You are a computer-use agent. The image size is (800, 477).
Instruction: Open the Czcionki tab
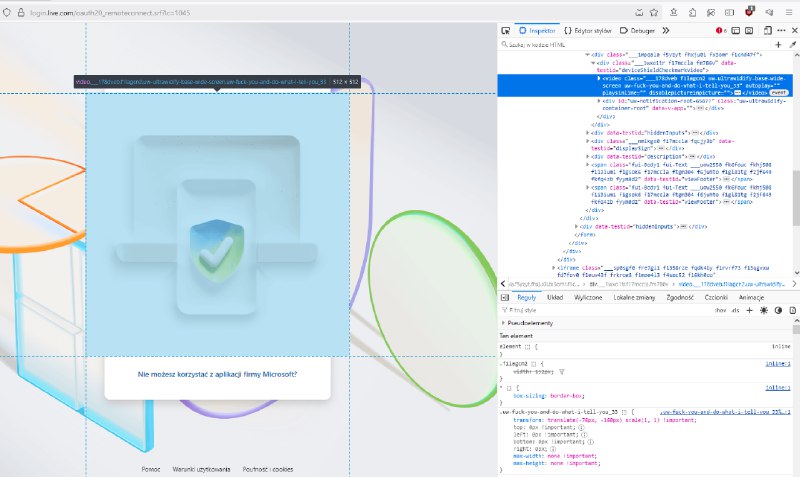click(x=716, y=297)
